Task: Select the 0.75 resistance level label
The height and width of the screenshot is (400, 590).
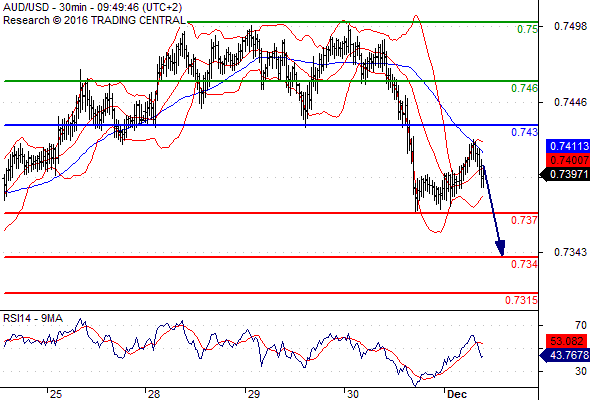Action: click(528, 29)
